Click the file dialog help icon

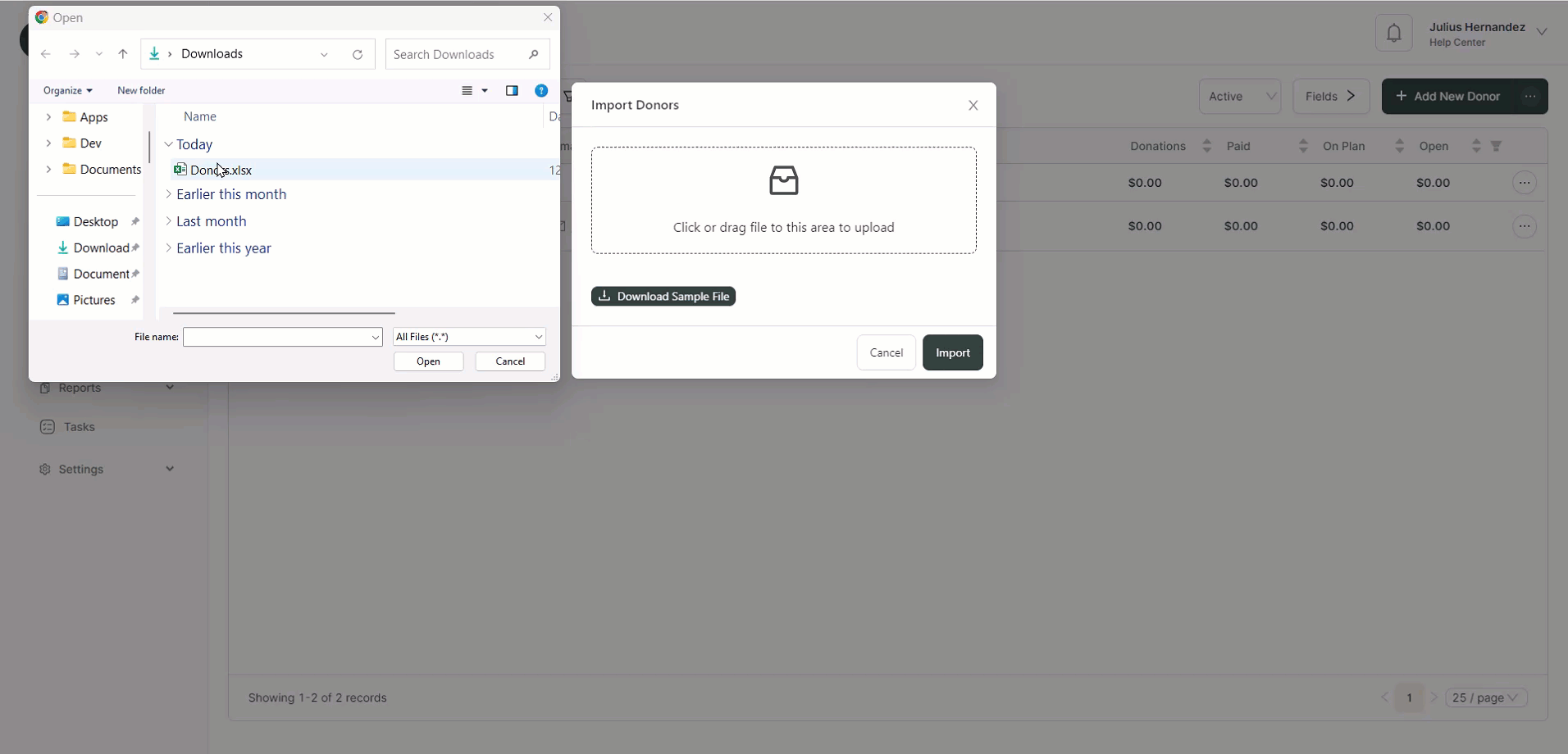click(541, 91)
